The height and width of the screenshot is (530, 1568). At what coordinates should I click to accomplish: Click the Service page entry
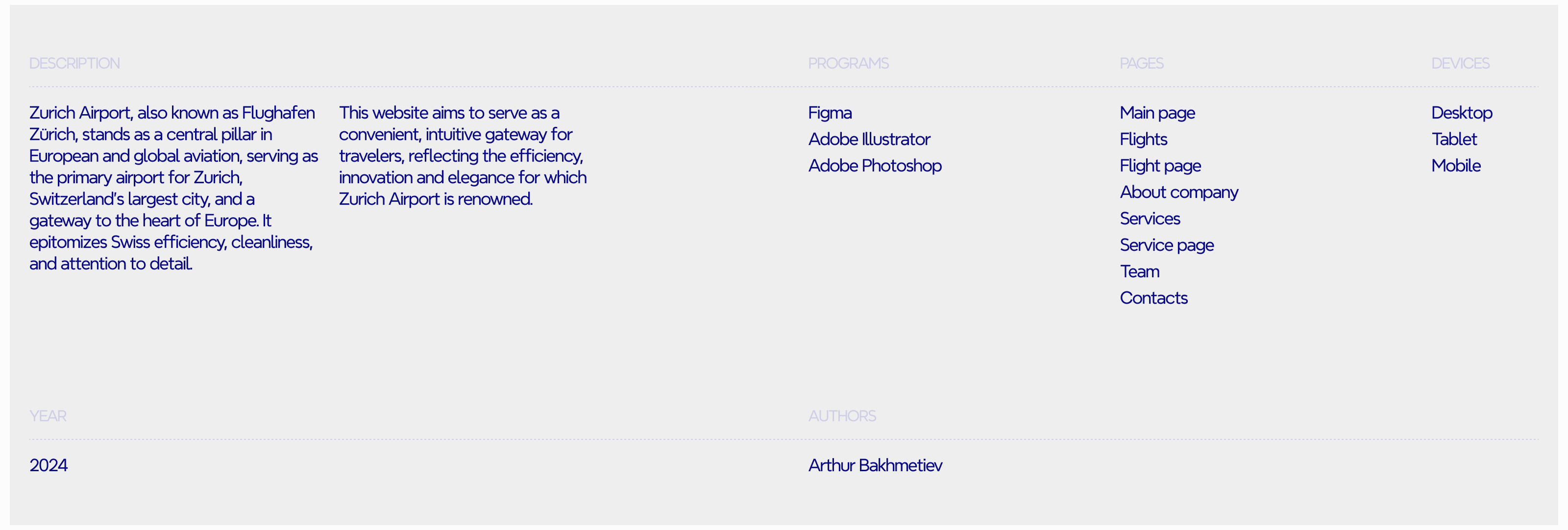coord(1167,245)
